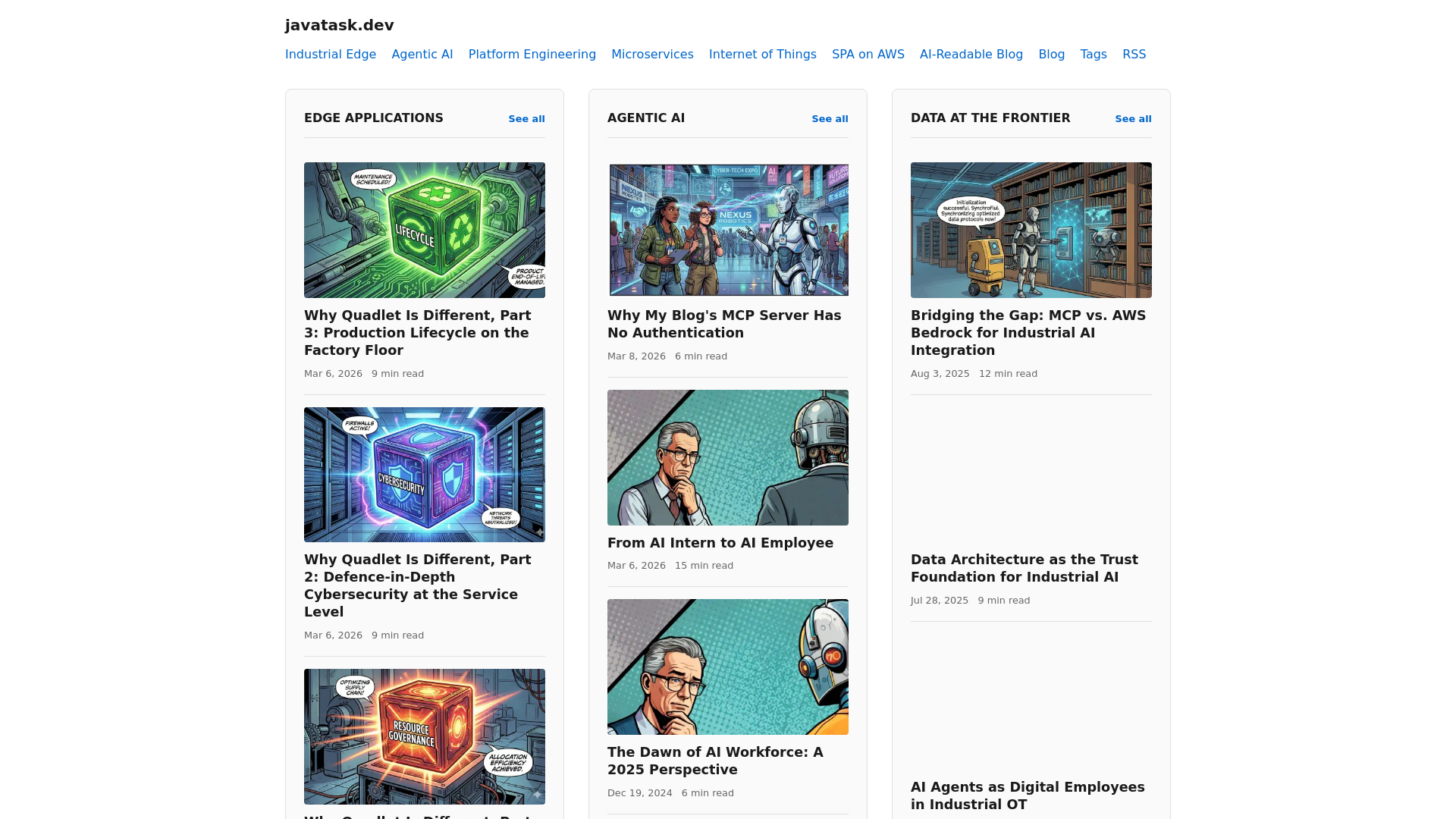Open the 'Data Architecture as the Trust Foundation' article
The image size is (1456, 819).
tap(1024, 568)
